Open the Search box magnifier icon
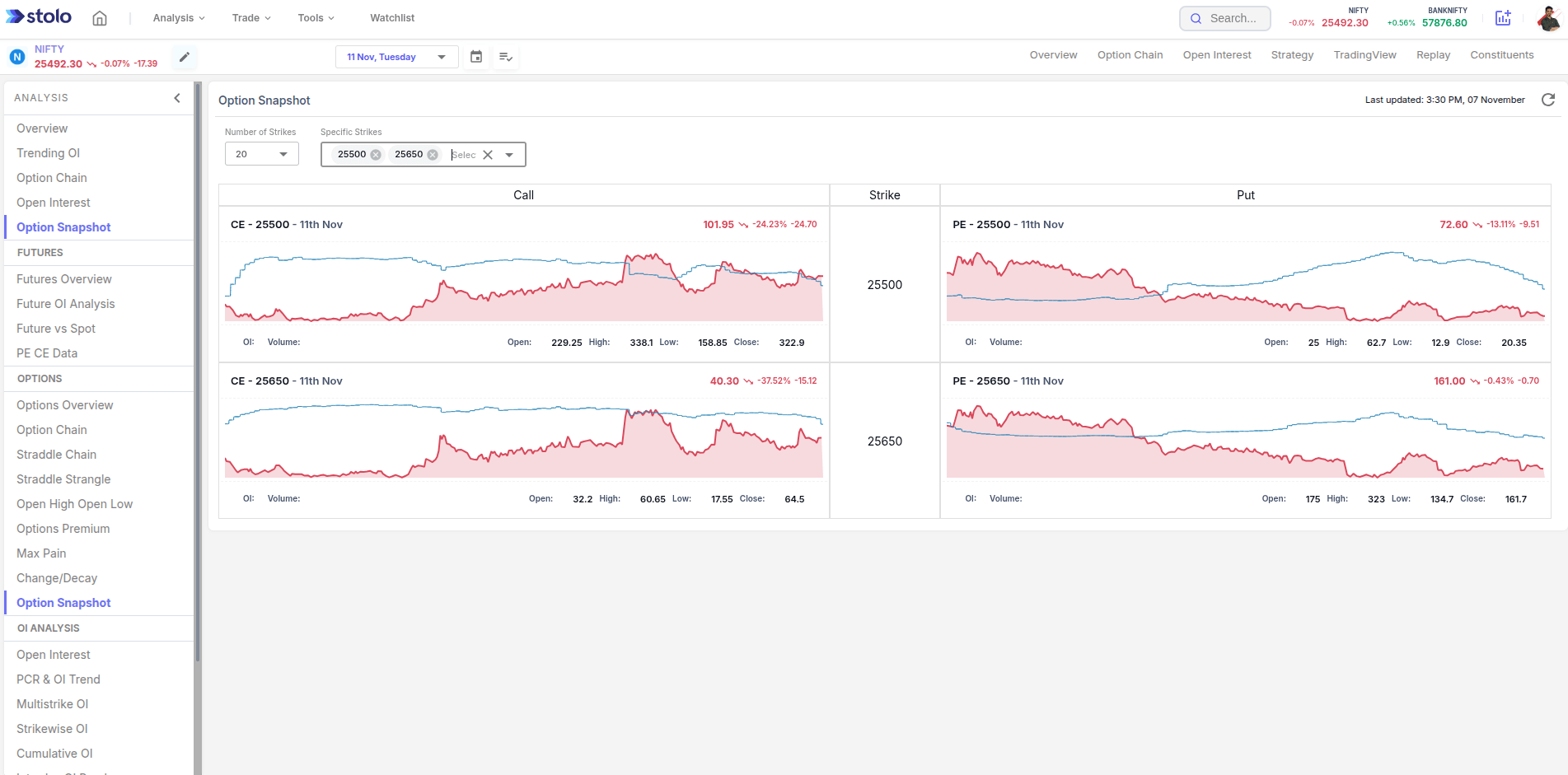This screenshot has width=1568, height=775. pyautogui.click(x=1196, y=17)
